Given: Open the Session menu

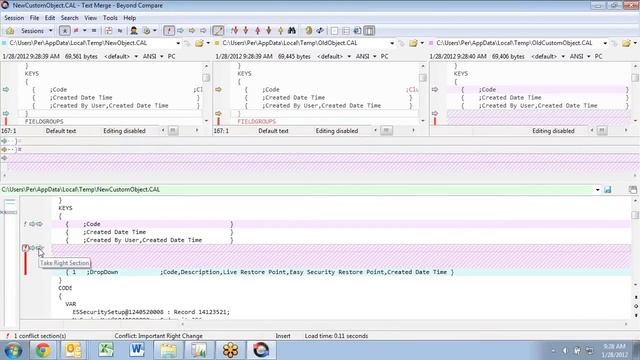Looking at the screenshot, I should coord(14,18).
